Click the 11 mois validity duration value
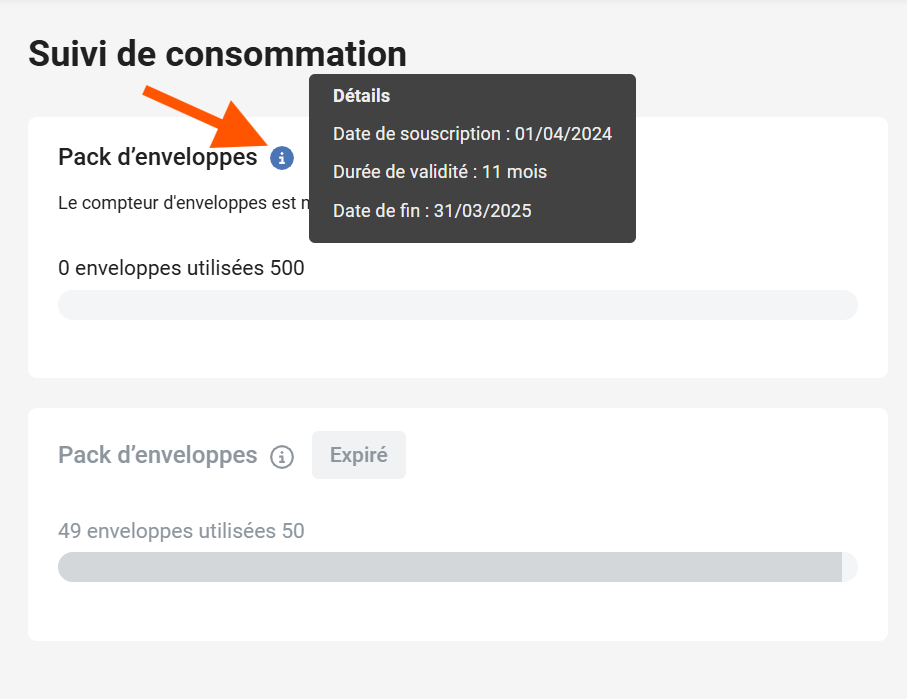 [x=514, y=172]
